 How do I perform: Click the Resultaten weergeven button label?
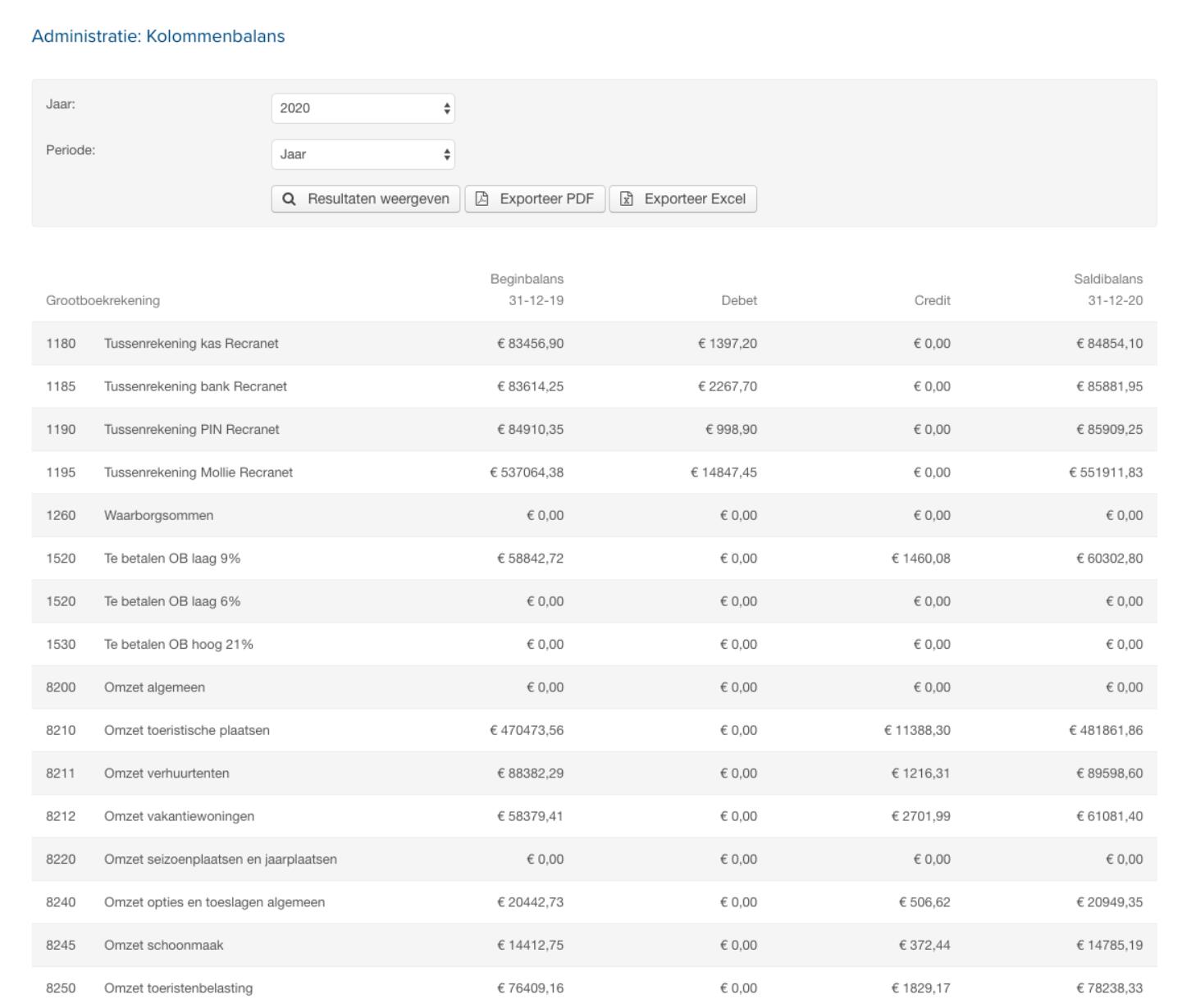click(378, 199)
